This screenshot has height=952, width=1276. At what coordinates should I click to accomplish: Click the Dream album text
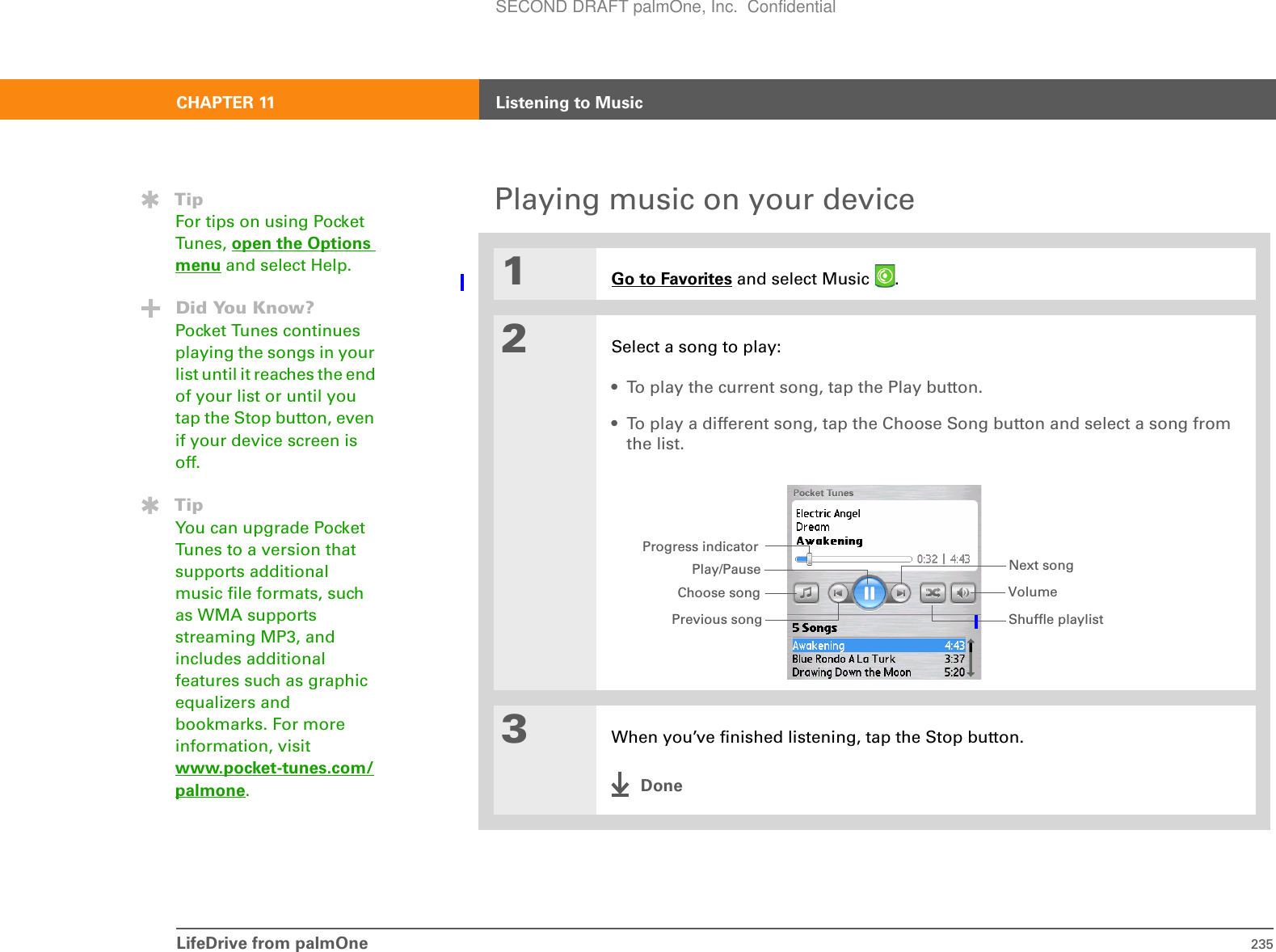(x=812, y=527)
